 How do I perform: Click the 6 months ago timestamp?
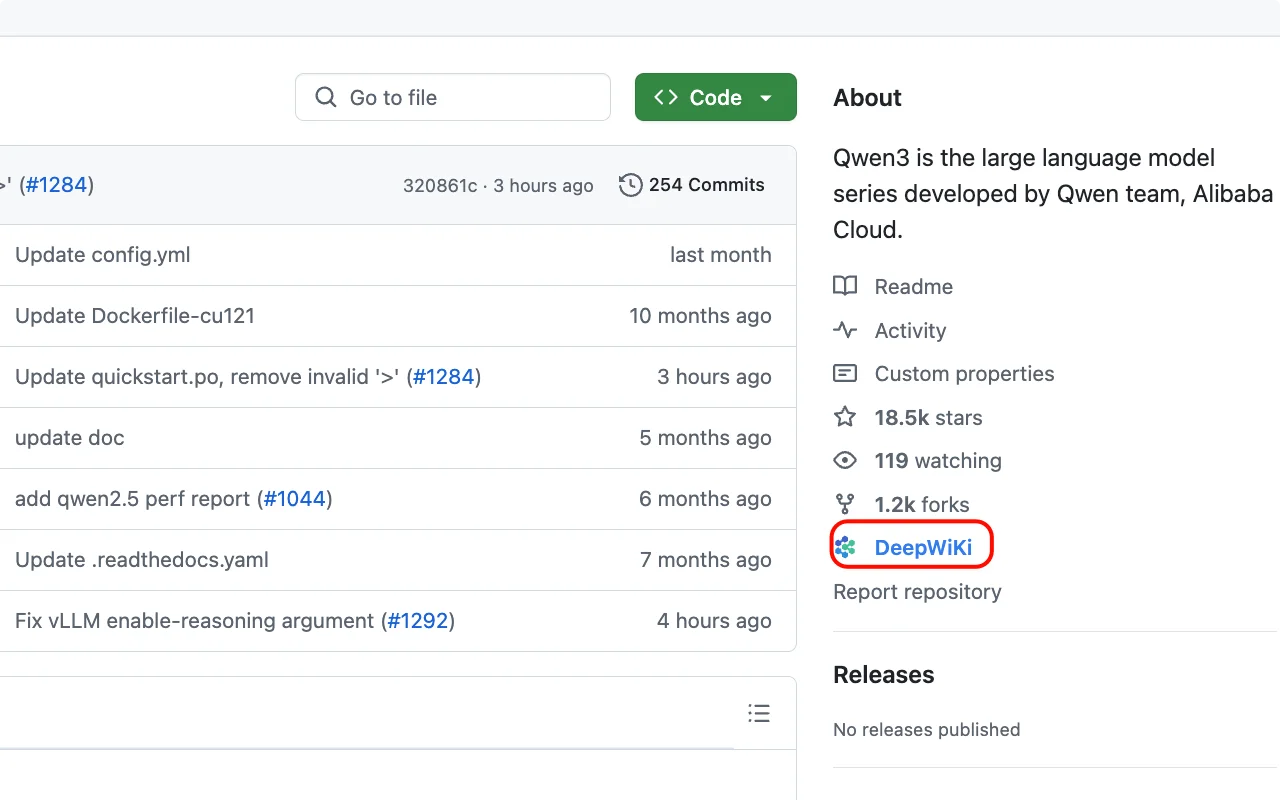click(x=706, y=499)
